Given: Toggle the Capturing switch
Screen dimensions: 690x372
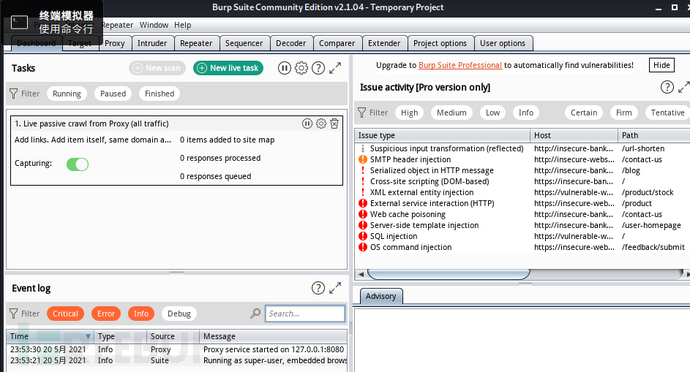Looking at the screenshot, I should click(77, 164).
